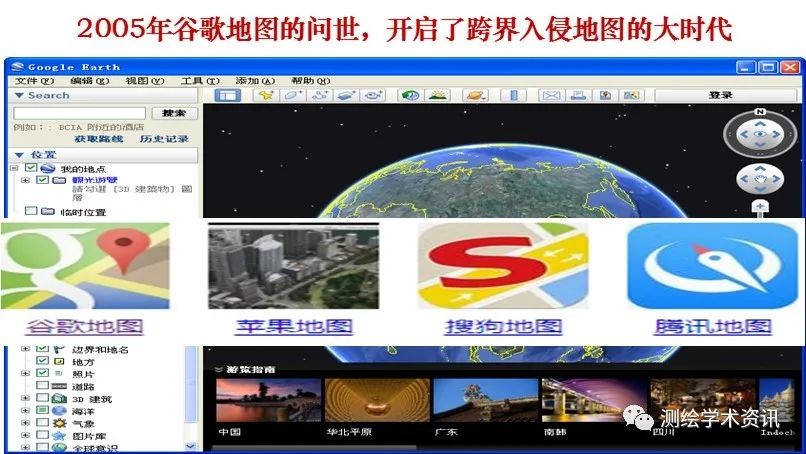Collapse the 我的地点 tree node
Image resolution: width=806 pixels, height=454 pixels.
(14, 168)
